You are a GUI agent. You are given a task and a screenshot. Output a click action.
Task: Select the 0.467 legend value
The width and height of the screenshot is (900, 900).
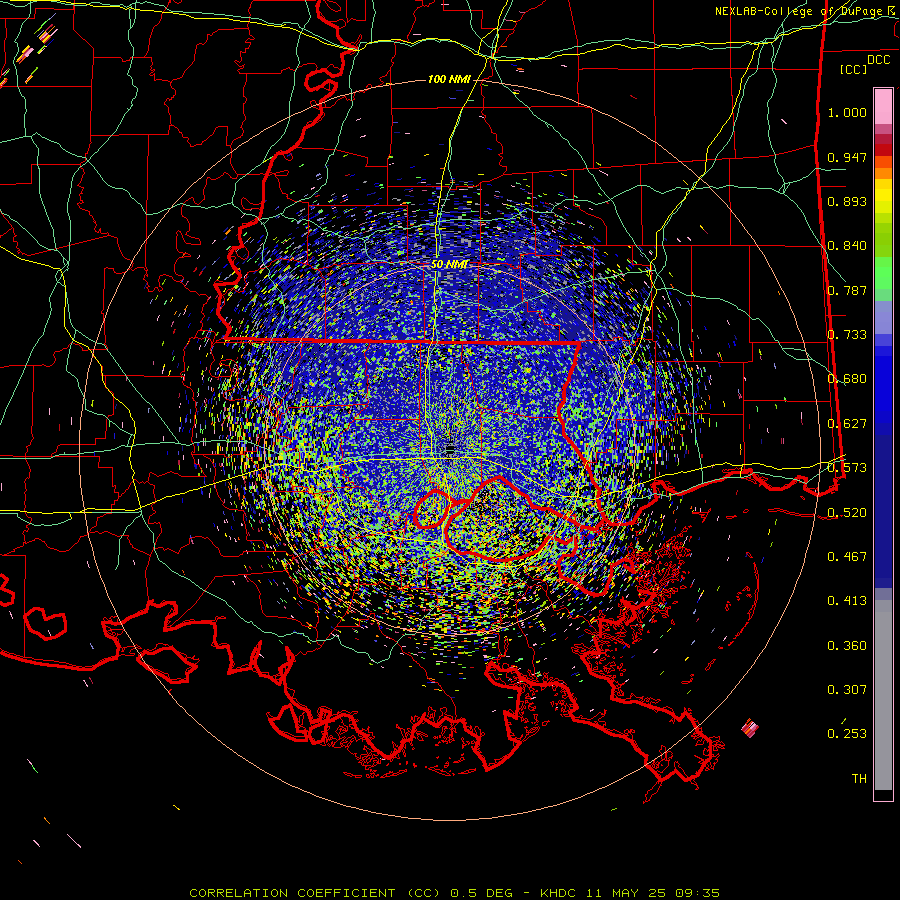[x=847, y=557]
